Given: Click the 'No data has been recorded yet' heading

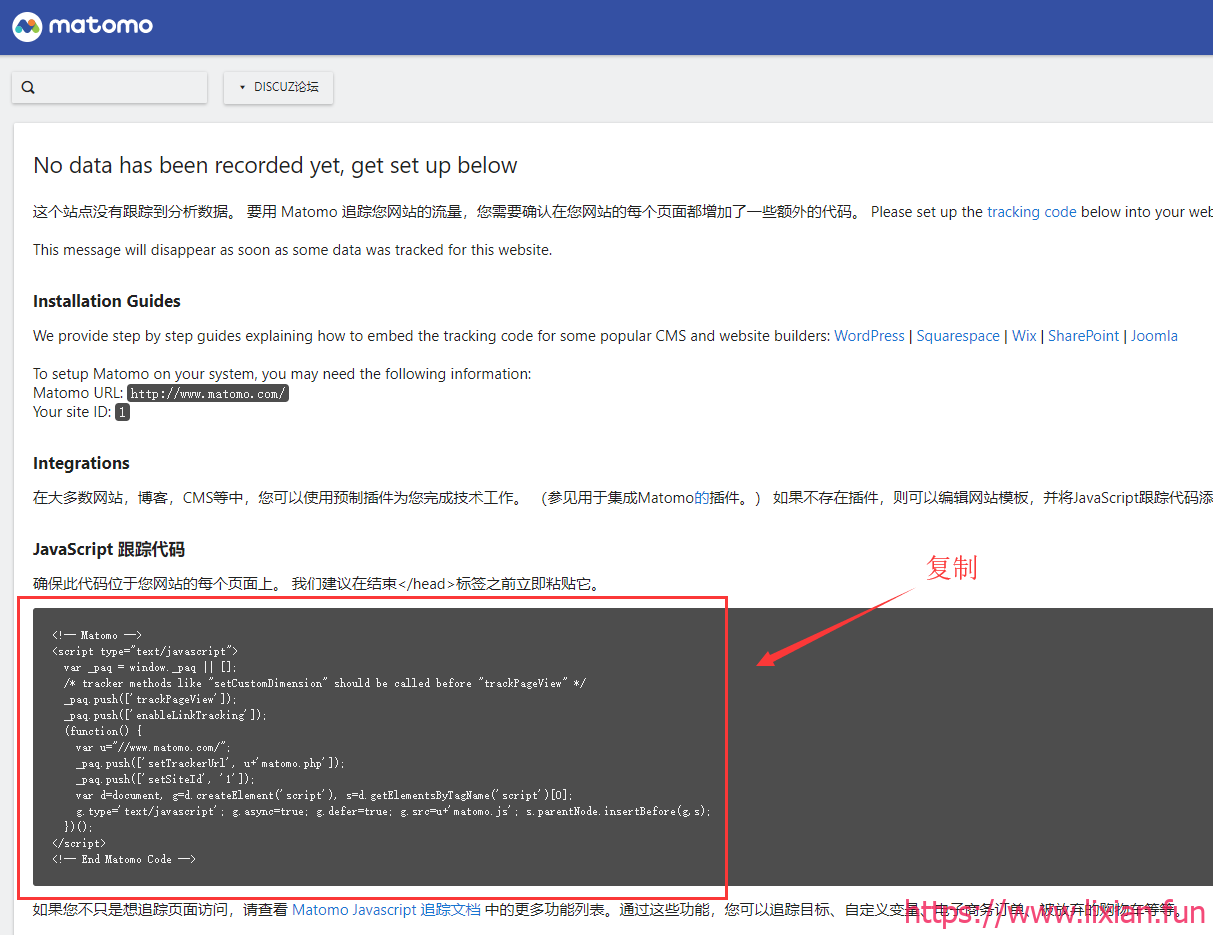Looking at the screenshot, I should point(275,166).
